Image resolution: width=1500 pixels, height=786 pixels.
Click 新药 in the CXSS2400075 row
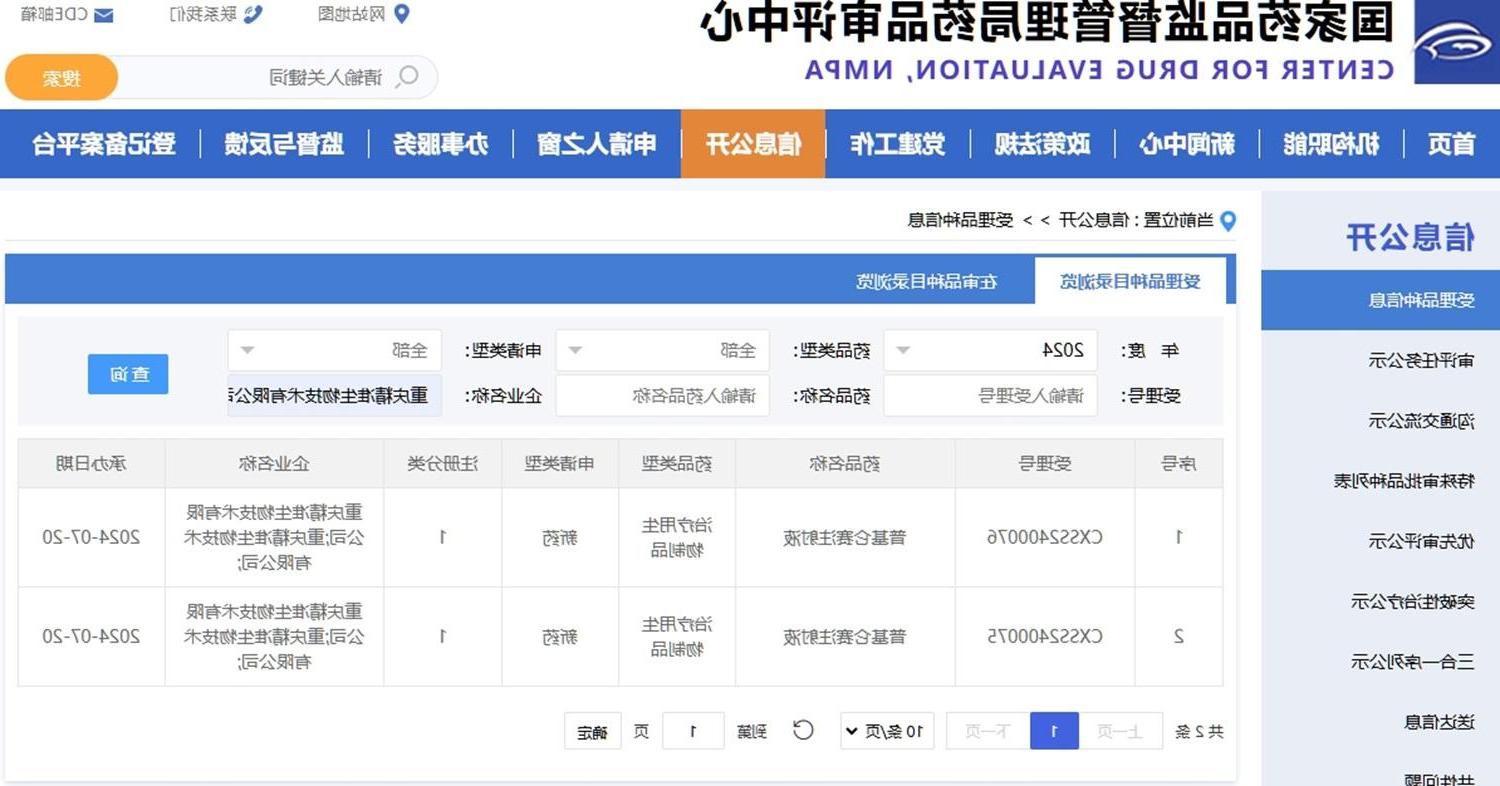(560, 636)
